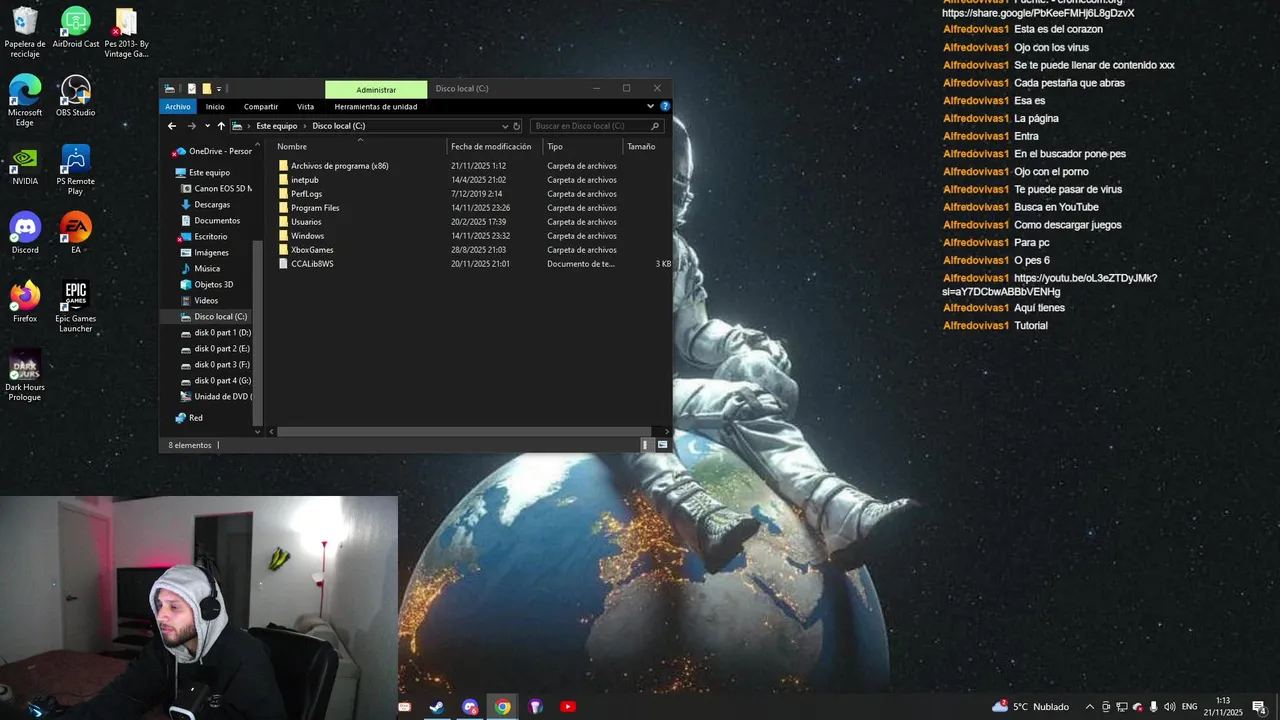Open the Archivo menu tab
1280x720 pixels.
[178, 106]
